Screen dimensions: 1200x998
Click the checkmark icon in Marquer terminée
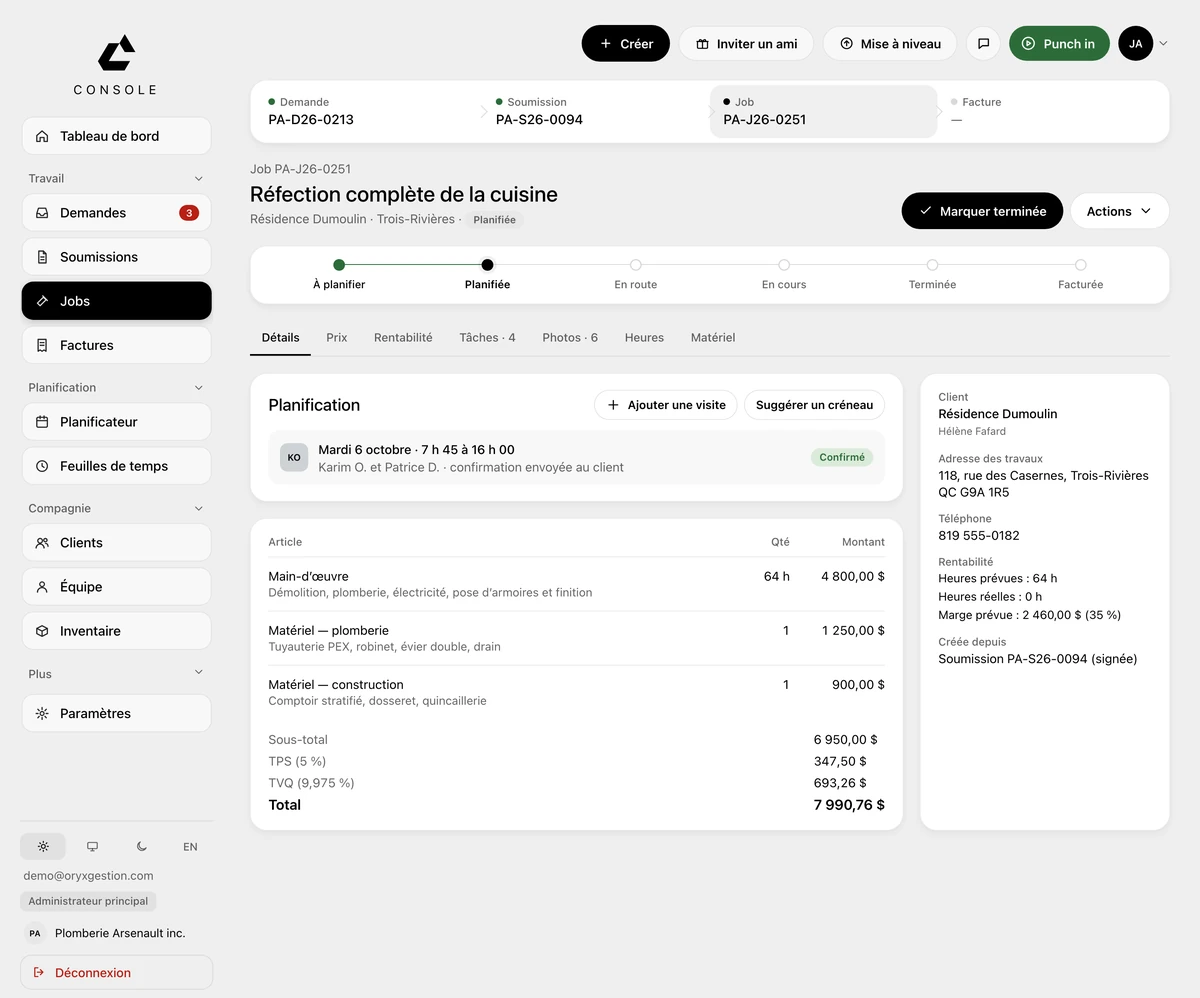926,211
